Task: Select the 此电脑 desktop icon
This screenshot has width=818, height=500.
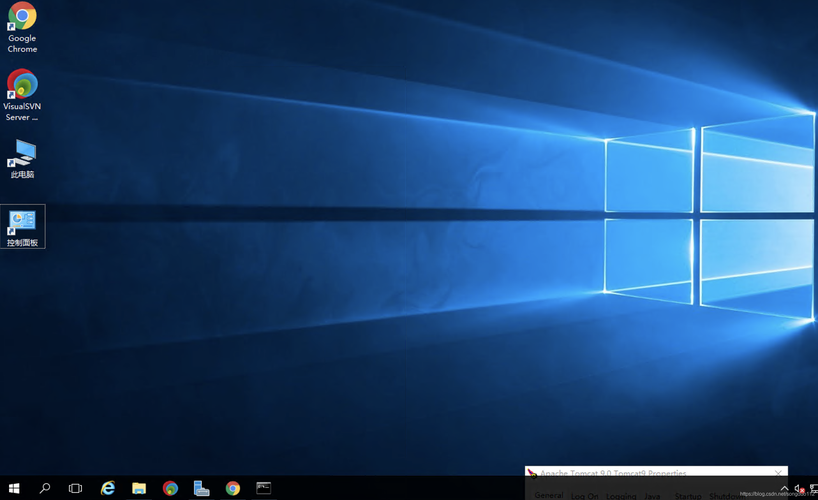Action: (x=22, y=159)
